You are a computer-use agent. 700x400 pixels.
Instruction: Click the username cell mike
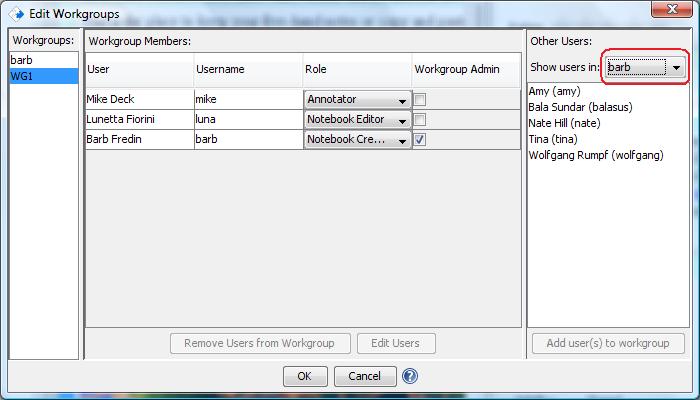(x=249, y=99)
